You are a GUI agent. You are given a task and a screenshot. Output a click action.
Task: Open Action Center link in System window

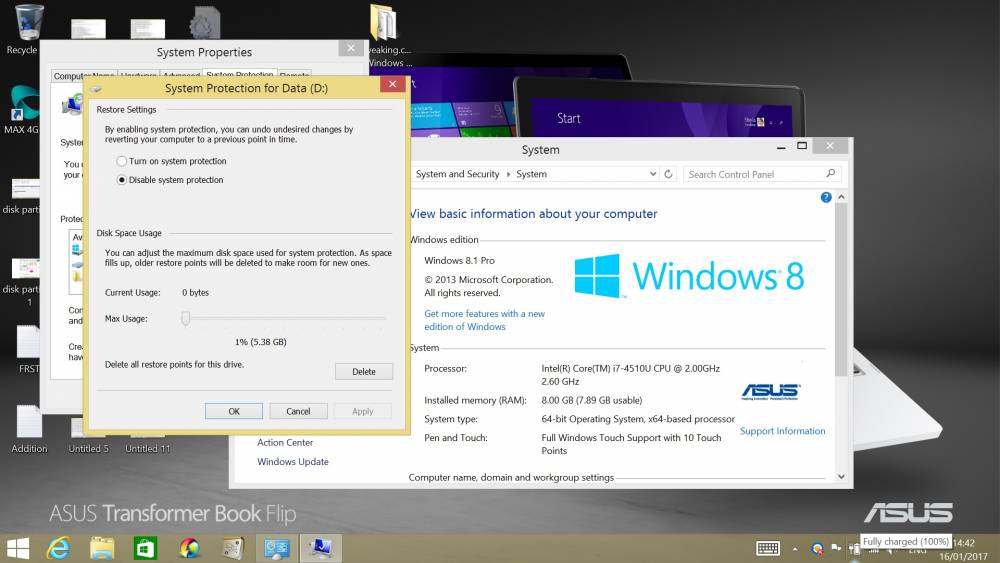click(285, 442)
